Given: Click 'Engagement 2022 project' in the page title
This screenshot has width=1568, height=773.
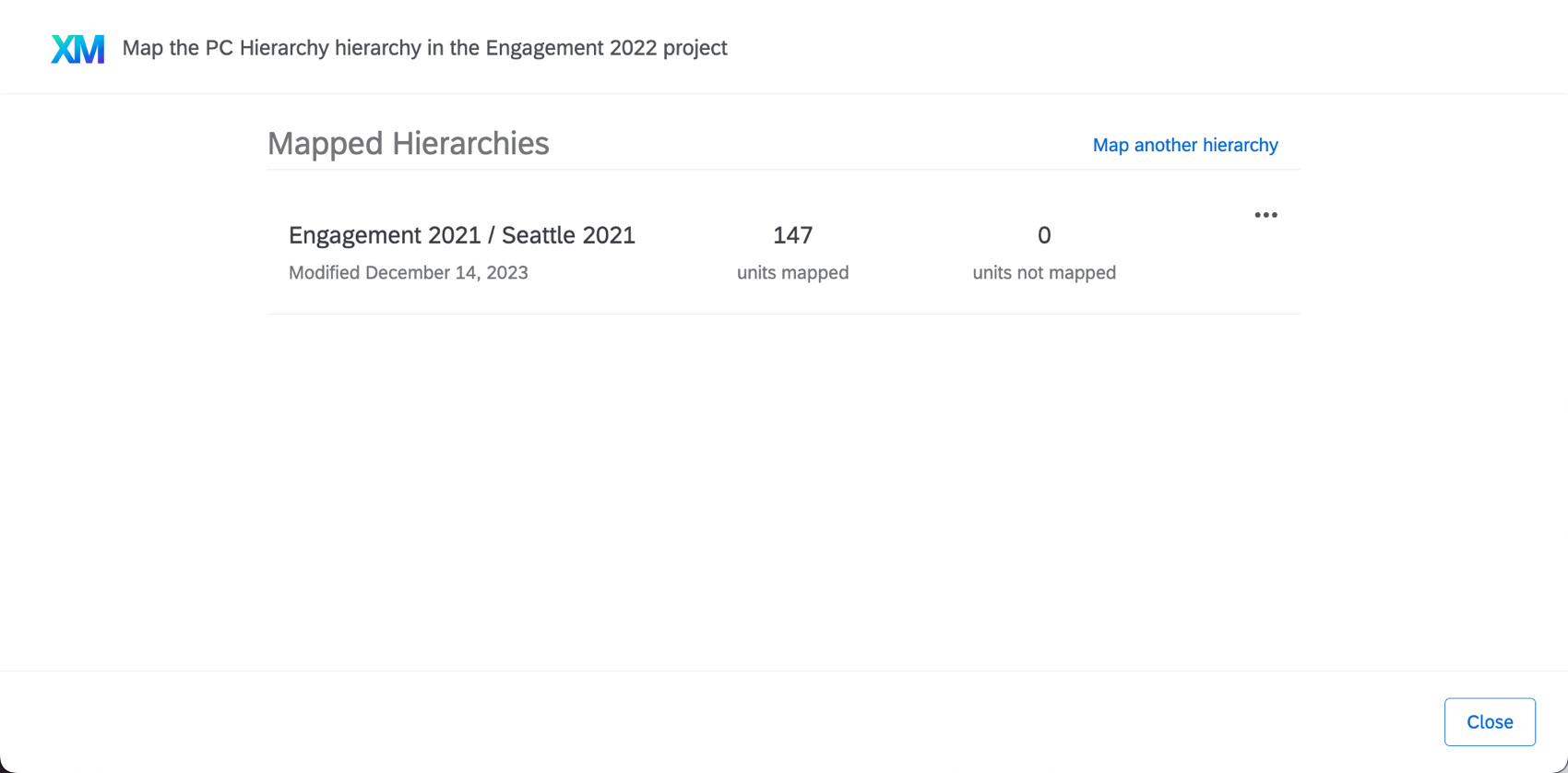Looking at the screenshot, I should pyautogui.click(x=606, y=48).
